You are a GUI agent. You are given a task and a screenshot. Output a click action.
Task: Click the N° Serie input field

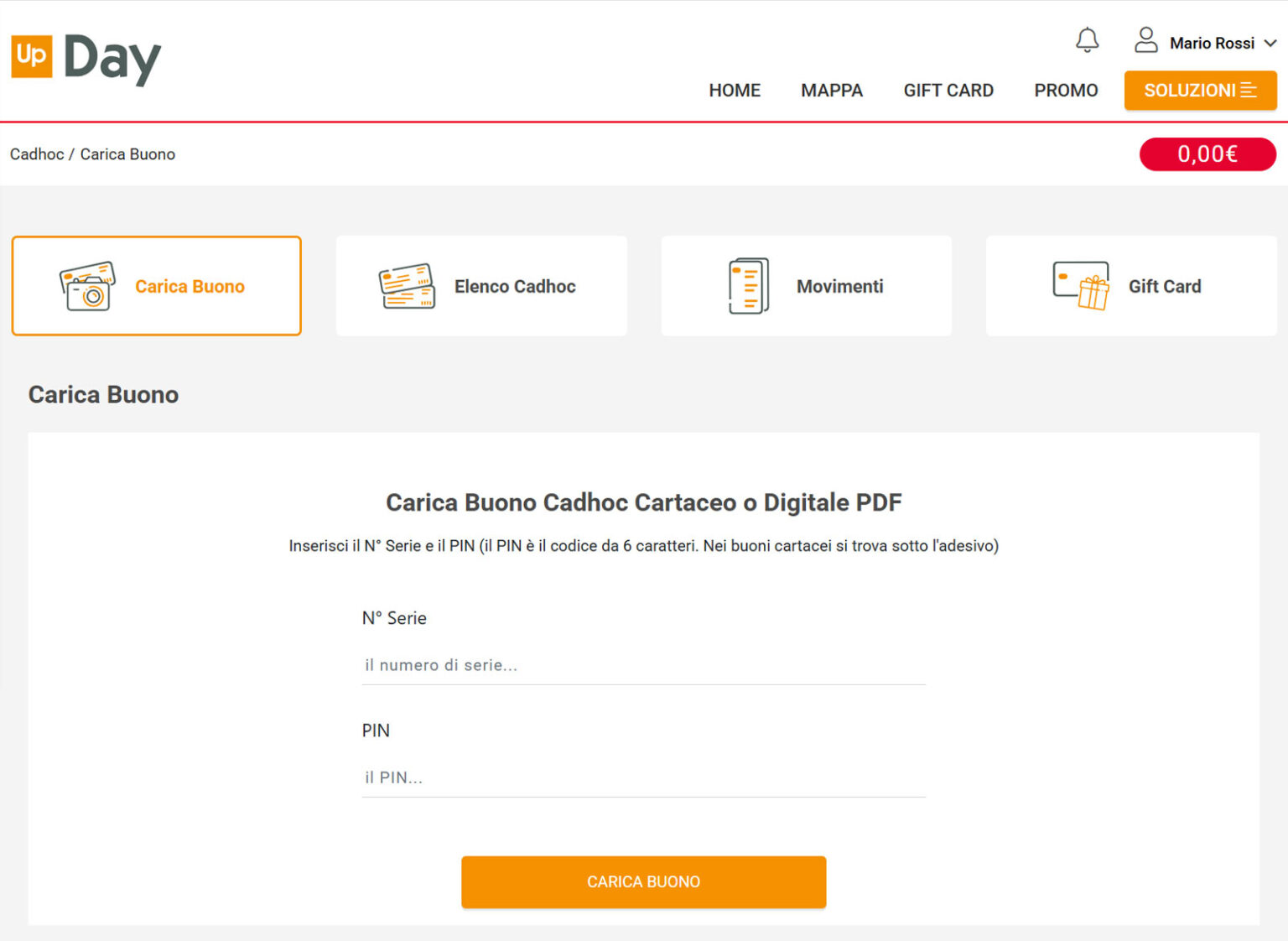click(643, 665)
